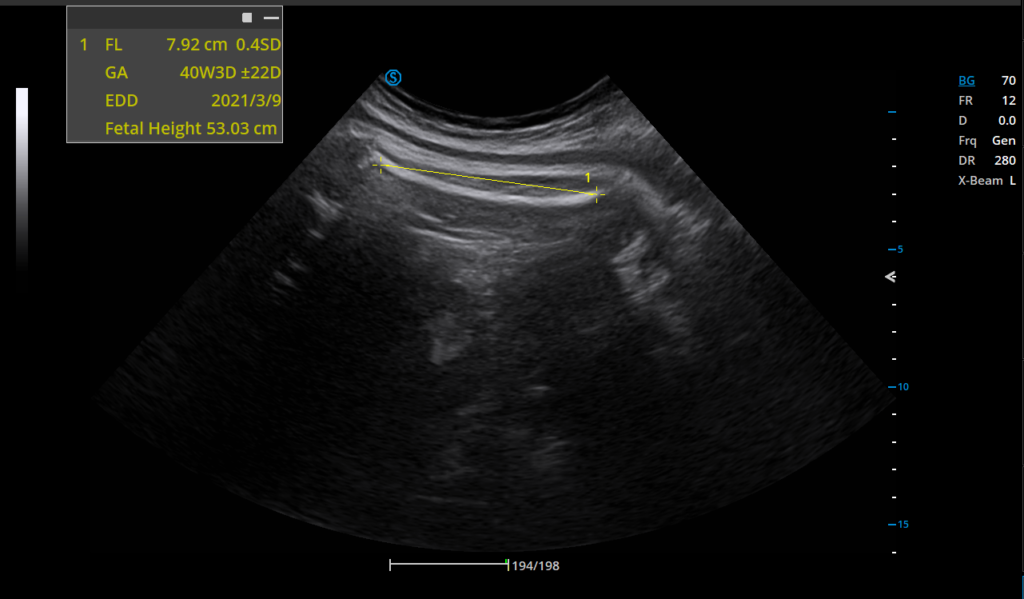Click the FL 7.92 cm measurement value

pos(197,44)
